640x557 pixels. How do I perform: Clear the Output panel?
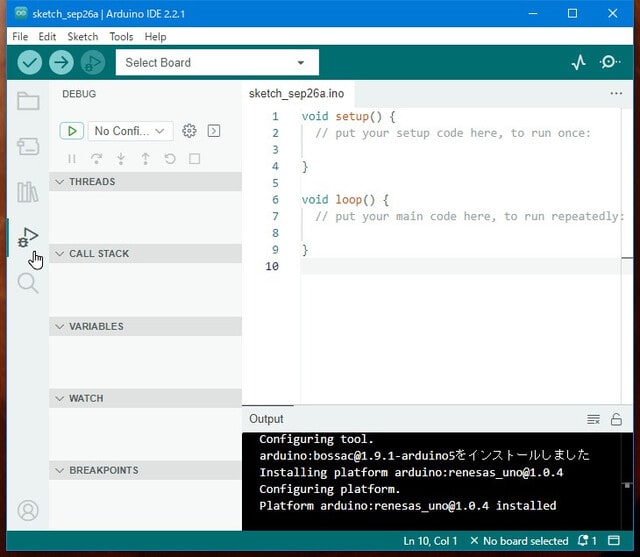coord(593,419)
